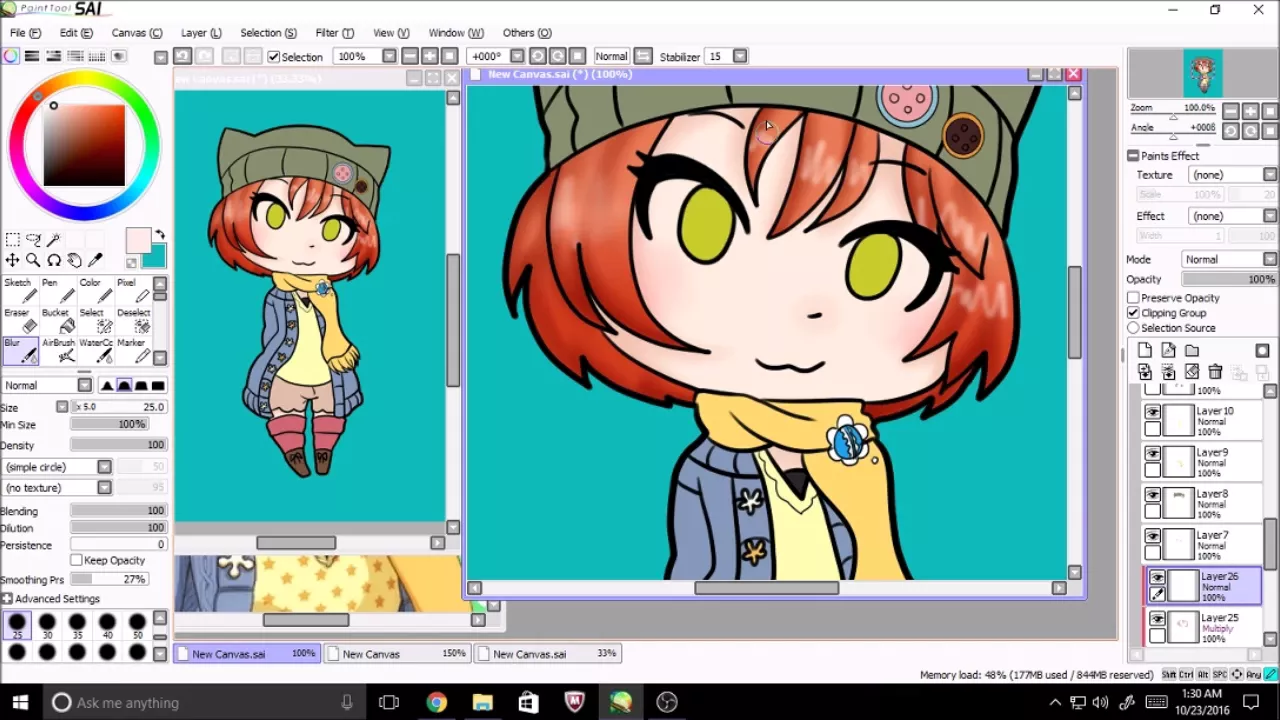Create a new layer in layer panel

1145,351
